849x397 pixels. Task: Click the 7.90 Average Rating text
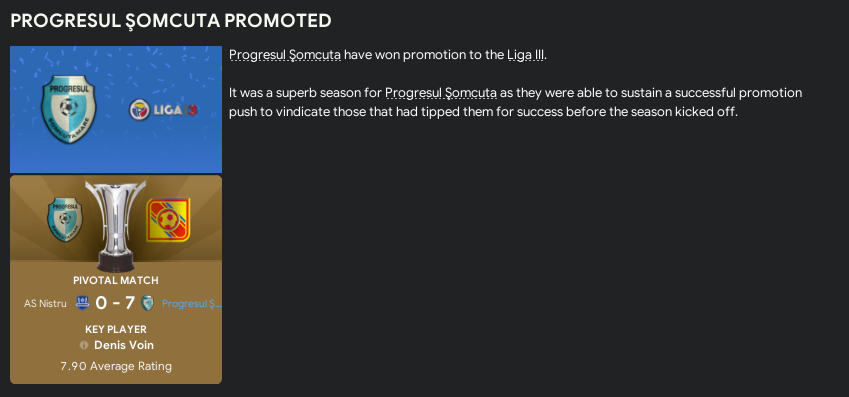point(116,366)
